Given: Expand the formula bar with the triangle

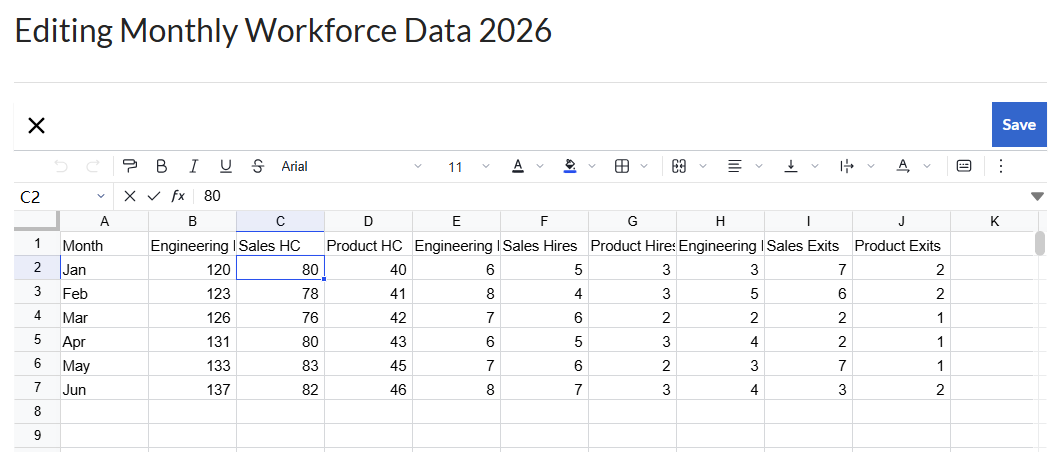Looking at the screenshot, I should coord(1037,197).
